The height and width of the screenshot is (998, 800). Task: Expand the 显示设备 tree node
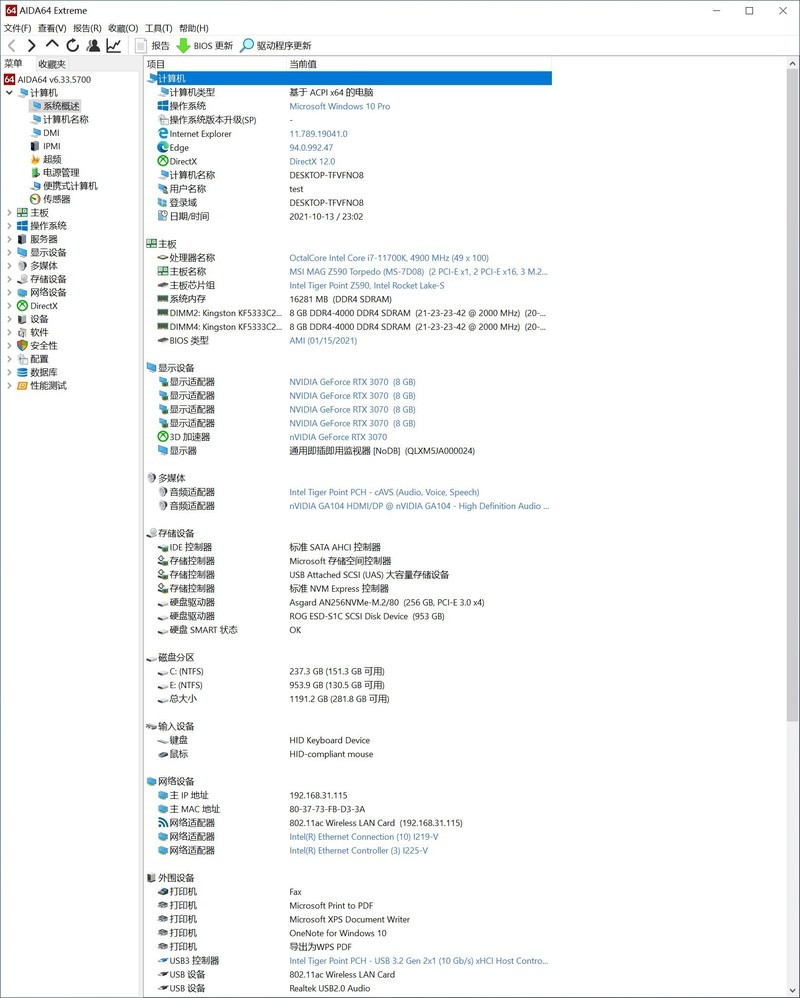click(9, 253)
